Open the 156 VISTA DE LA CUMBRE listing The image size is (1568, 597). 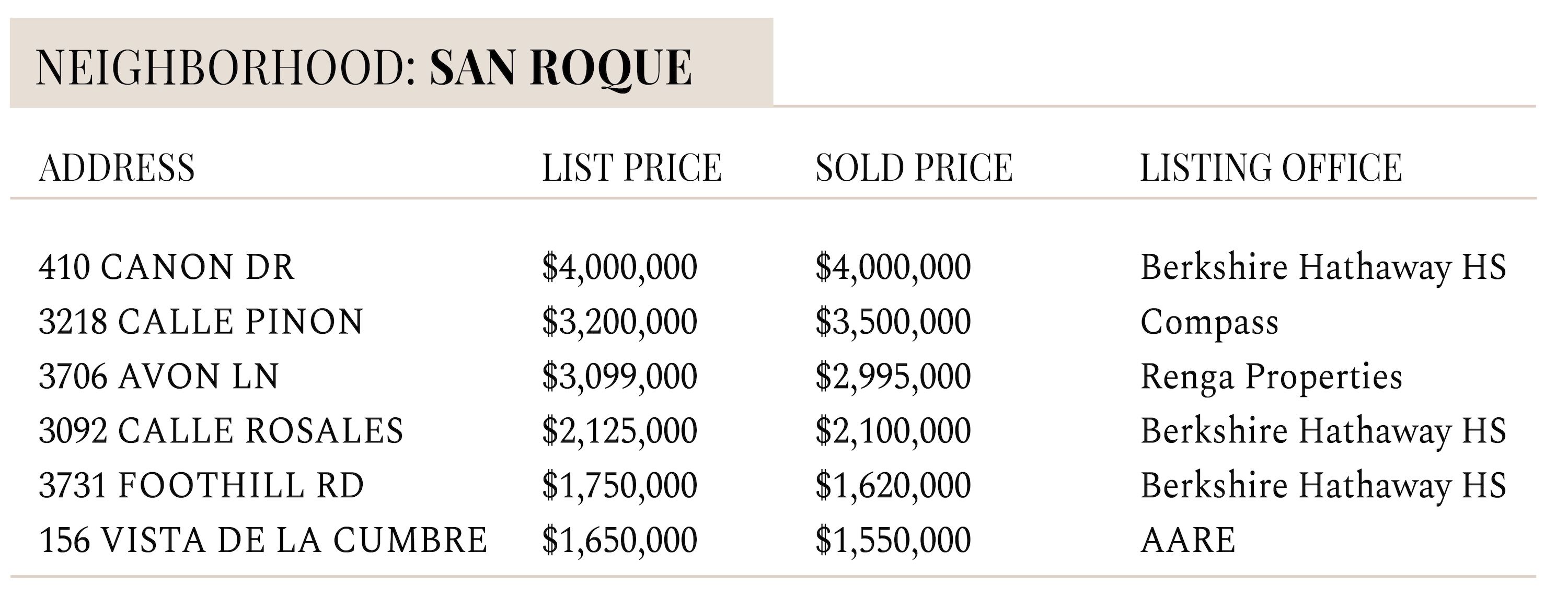pyautogui.click(x=263, y=541)
